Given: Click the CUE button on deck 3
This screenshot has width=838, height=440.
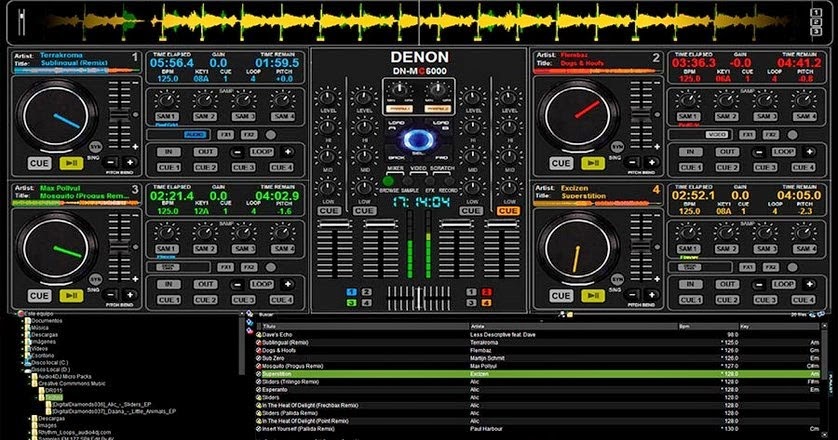Looking at the screenshot, I should [40, 296].
